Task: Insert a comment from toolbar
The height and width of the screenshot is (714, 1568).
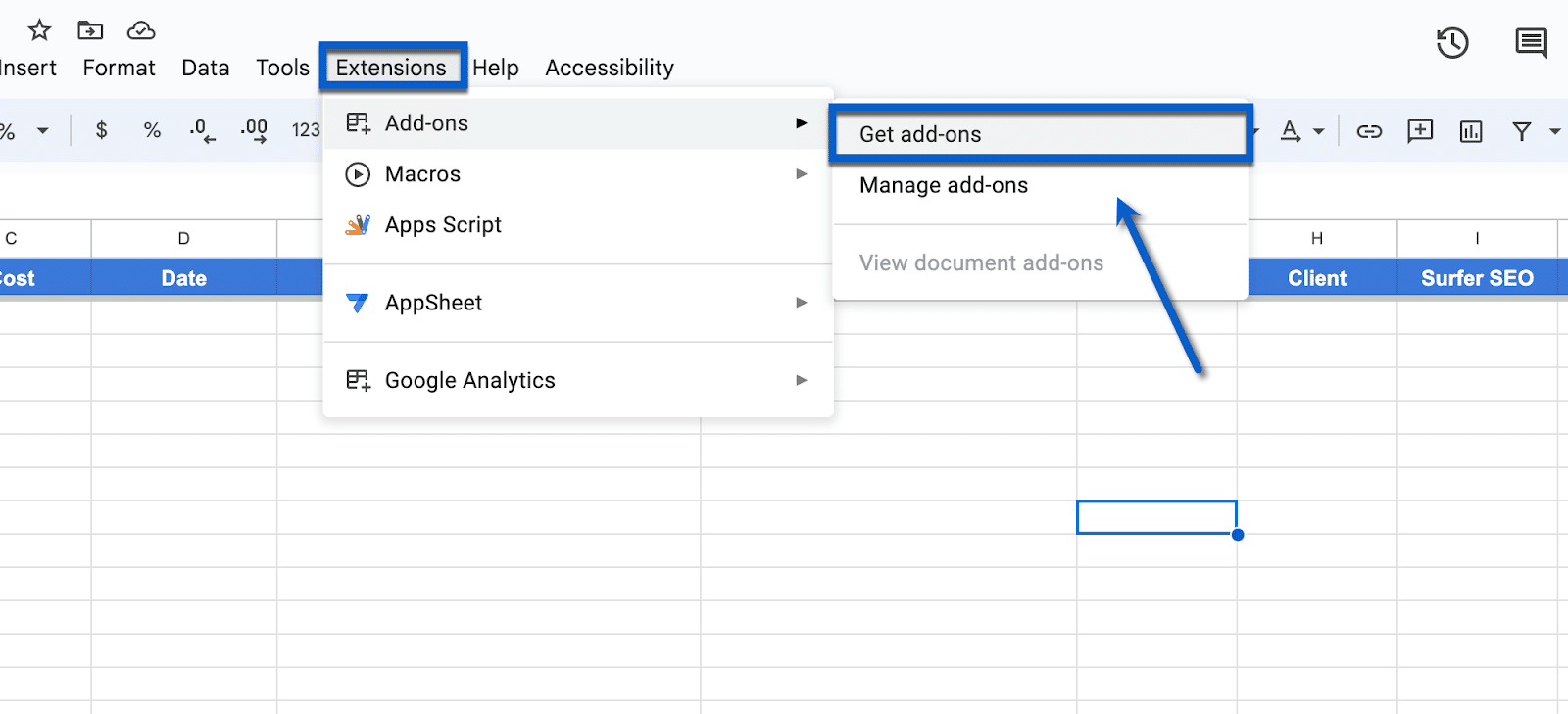Action: click(x=1420, y=131)
